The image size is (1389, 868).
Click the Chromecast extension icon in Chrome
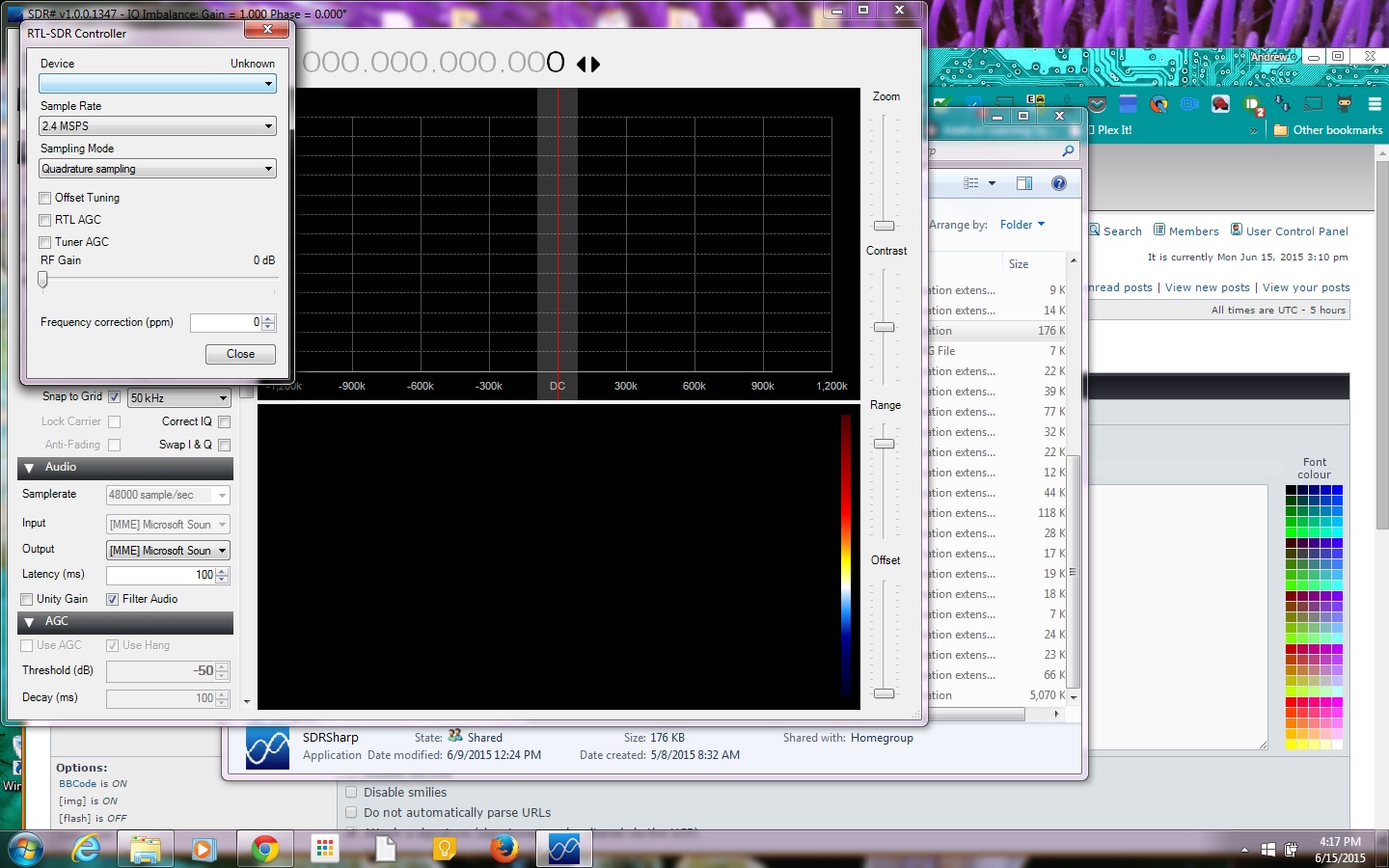(1313, 103)
